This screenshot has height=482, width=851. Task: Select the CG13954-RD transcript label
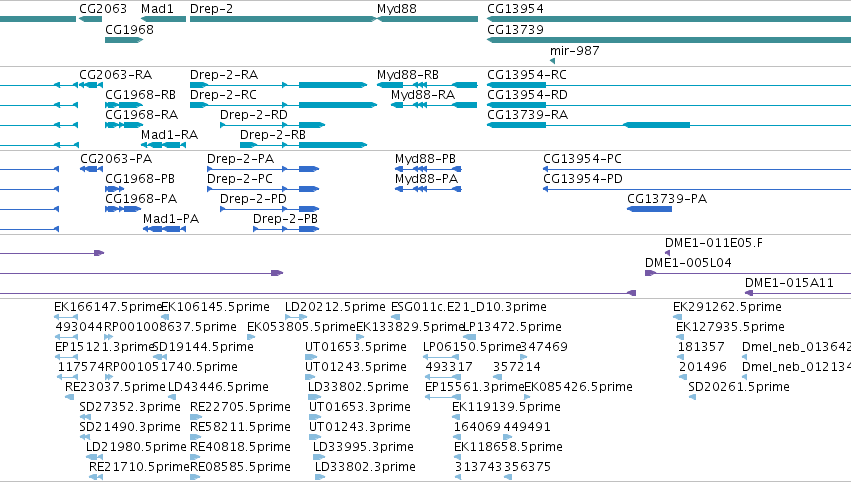(x=528, y=95)
